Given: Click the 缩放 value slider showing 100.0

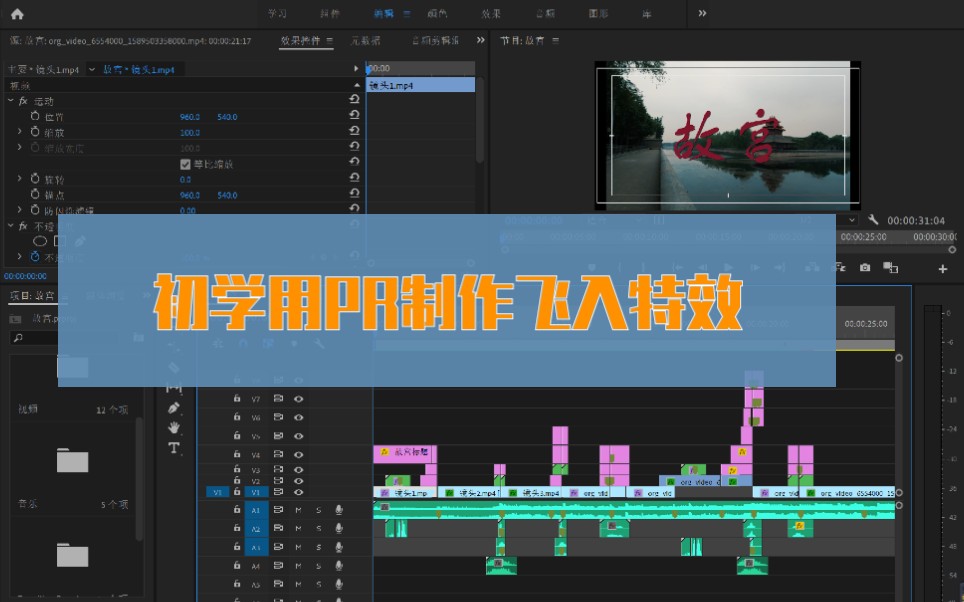Looking at the screenshot, I should pyautogui.click(x=191, y=131).
